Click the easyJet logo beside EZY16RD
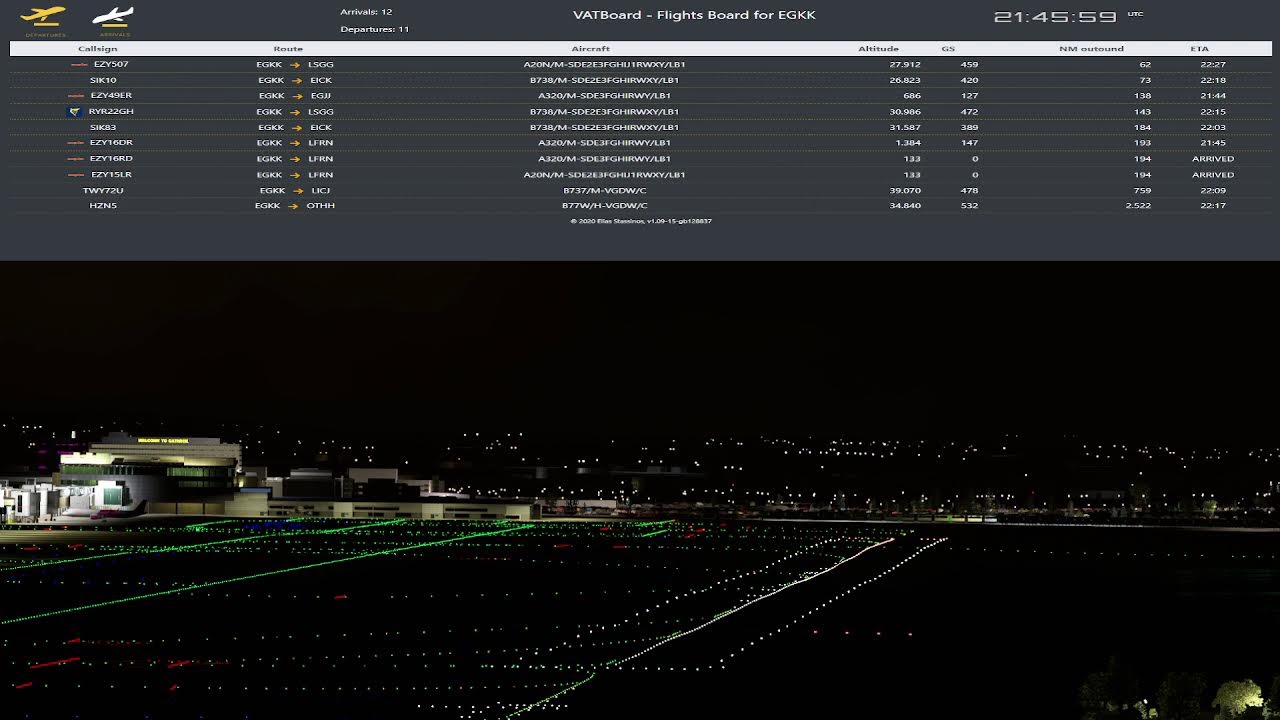Image resolution: width=1280 pixels, height=720 pixels. point(75,159)
